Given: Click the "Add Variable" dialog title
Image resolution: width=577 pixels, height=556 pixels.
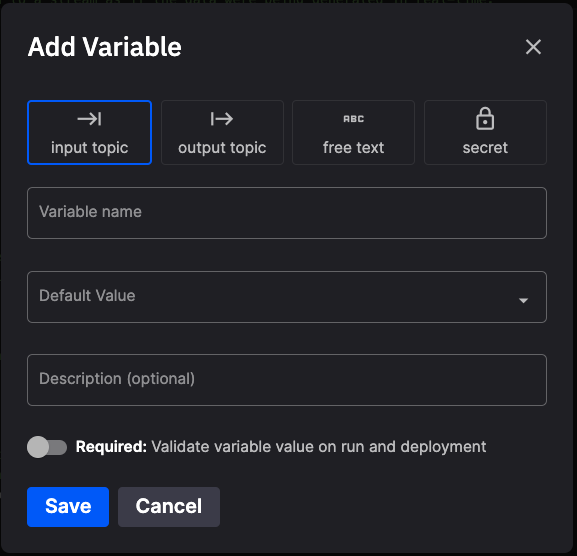Looking at the screenshot, I should [x=105, y=47].
